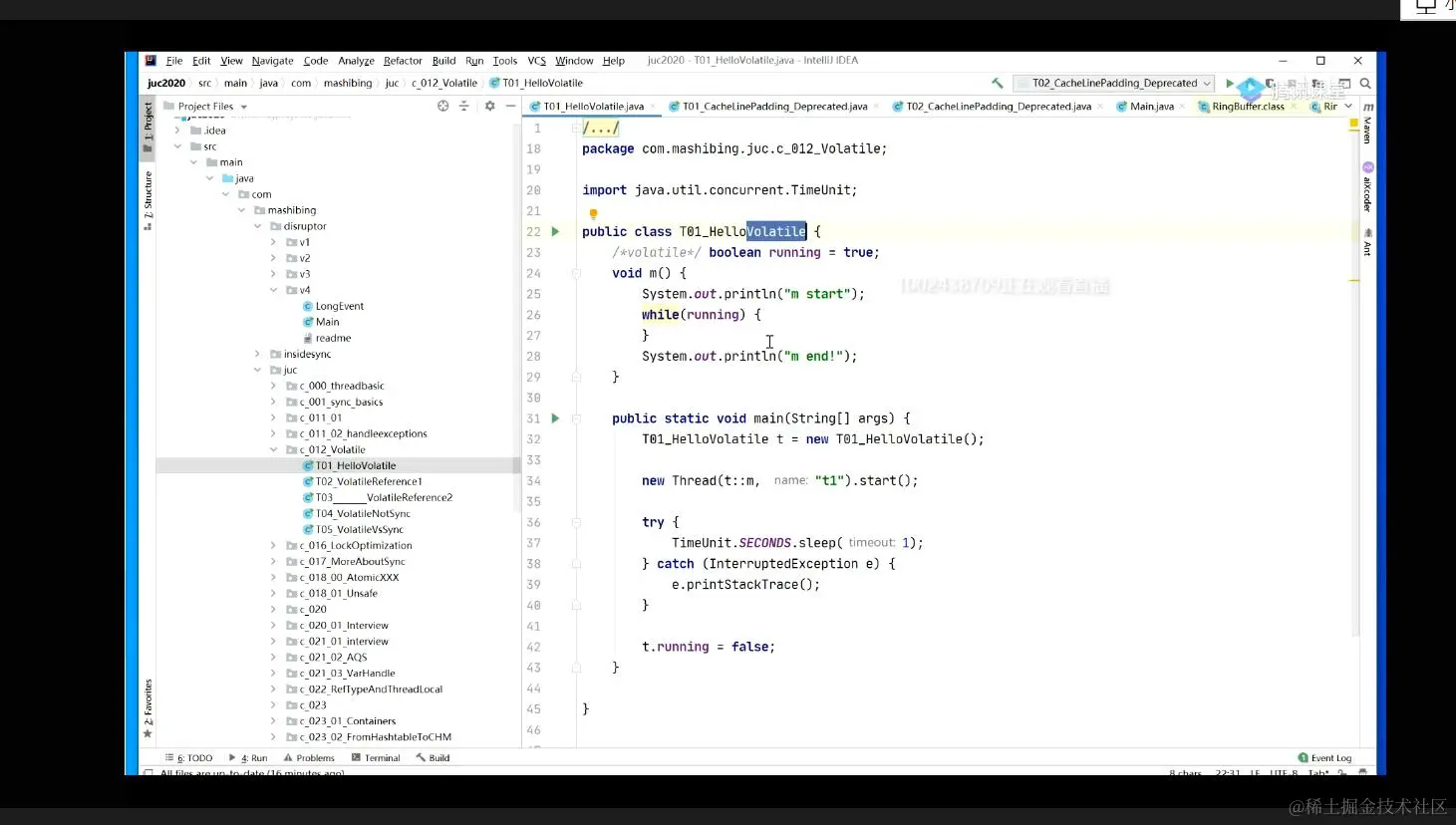Close the T01_HelloVolatile.java editor tab

click(x=653, y=107)
